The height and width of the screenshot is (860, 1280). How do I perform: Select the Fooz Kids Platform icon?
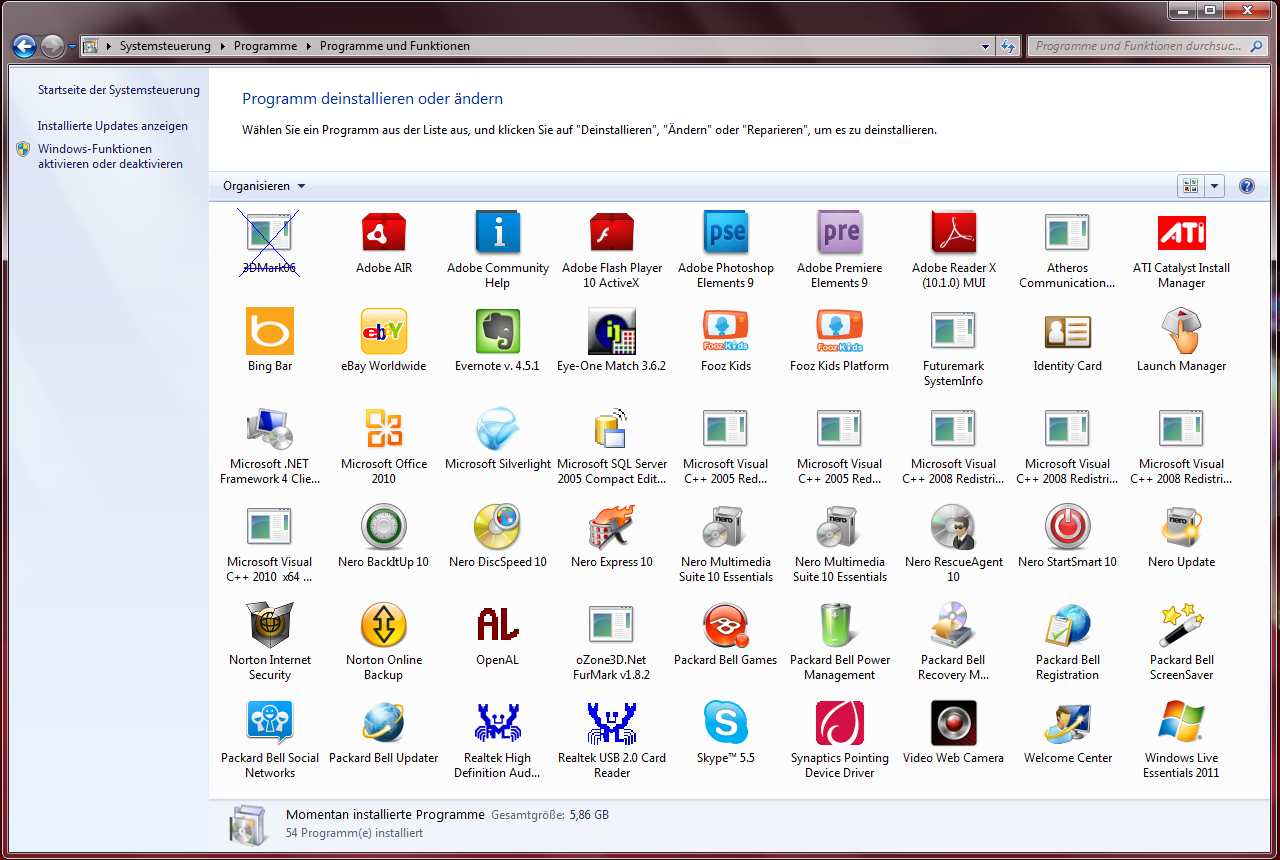click(840, 330)
